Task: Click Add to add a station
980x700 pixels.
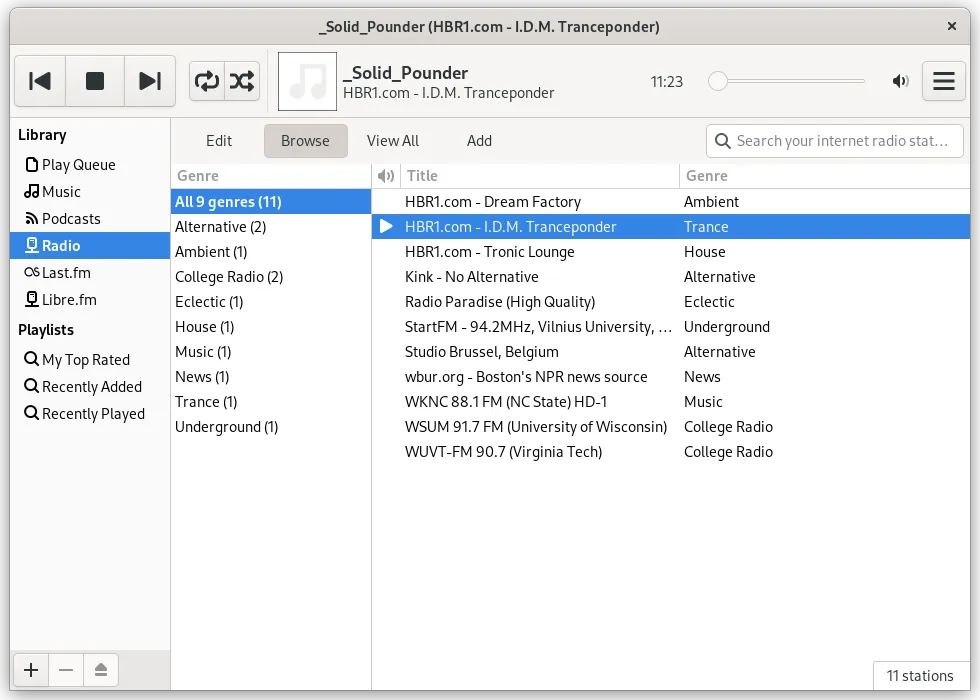Action: [479, 141]
